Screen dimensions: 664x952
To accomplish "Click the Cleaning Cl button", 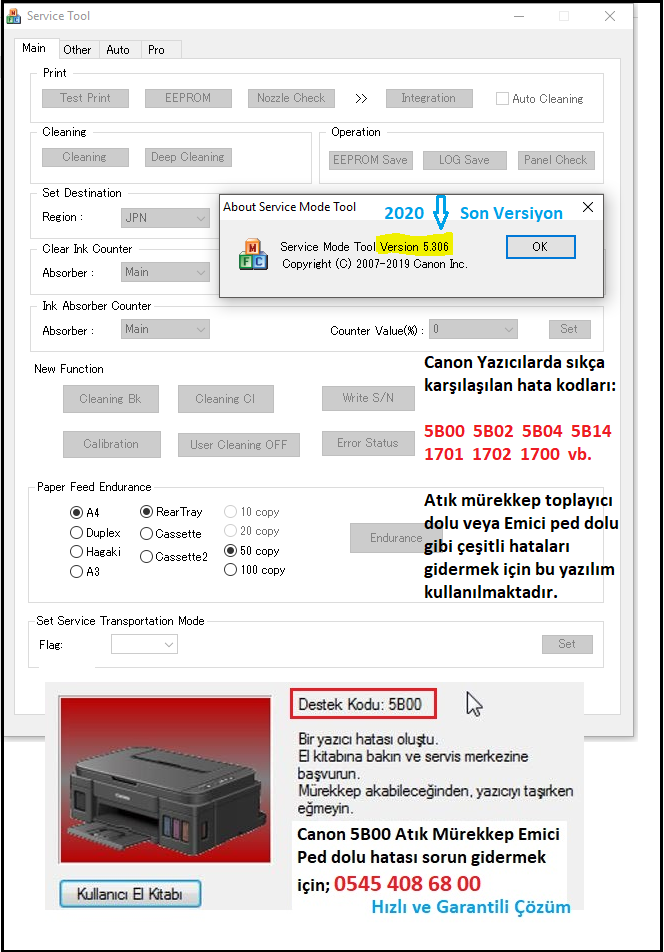I will click(226, 399).
